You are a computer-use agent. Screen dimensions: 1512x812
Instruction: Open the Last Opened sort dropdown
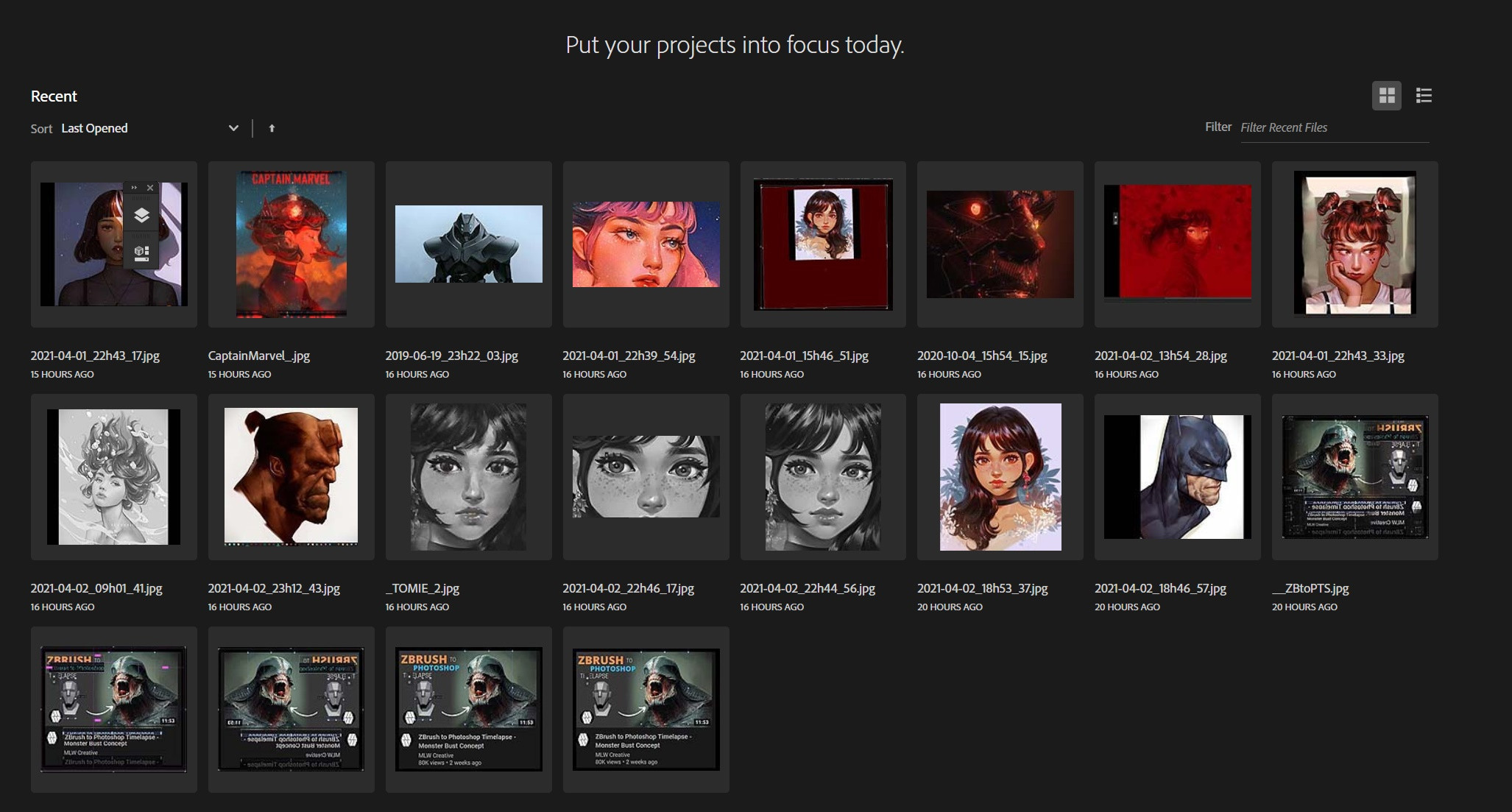[x=150, y=128]
